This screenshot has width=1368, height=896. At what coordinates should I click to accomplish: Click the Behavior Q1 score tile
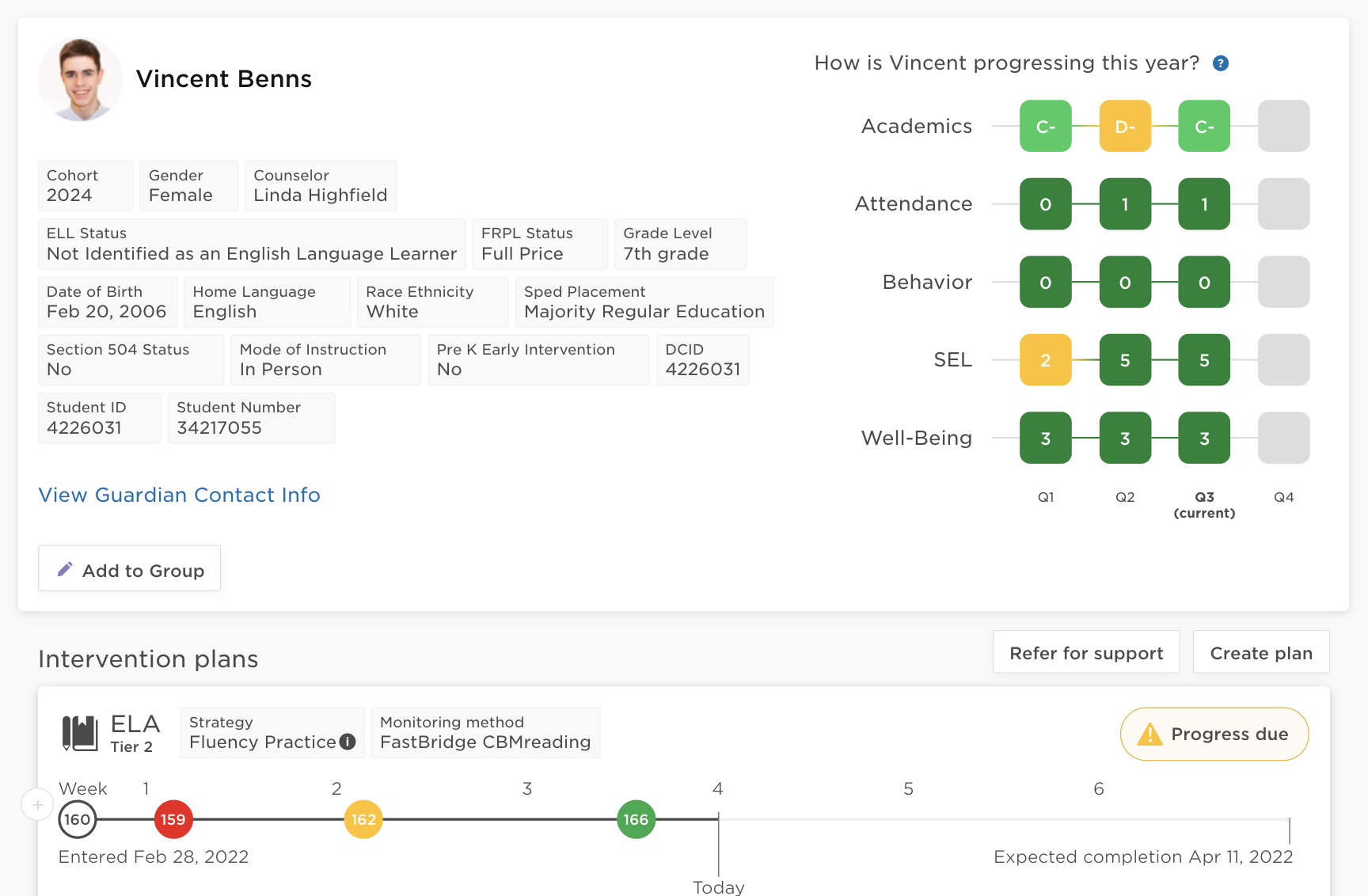coord(1045,282)
